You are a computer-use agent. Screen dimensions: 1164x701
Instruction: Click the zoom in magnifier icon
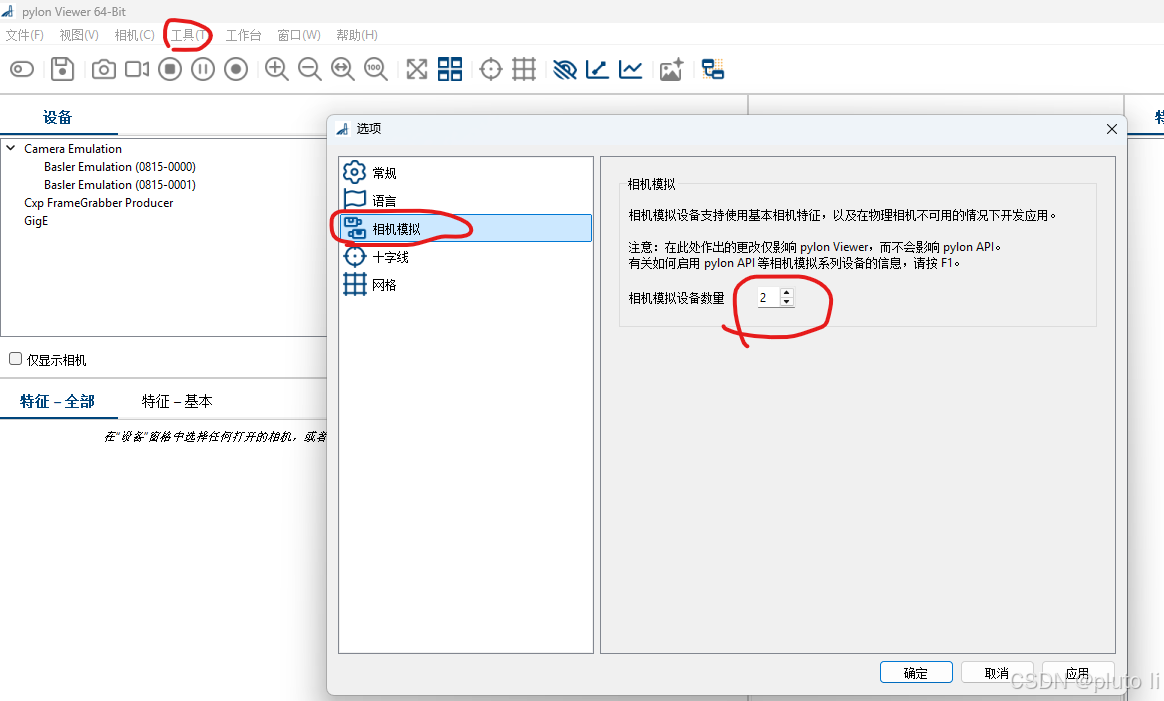[277, 70]
